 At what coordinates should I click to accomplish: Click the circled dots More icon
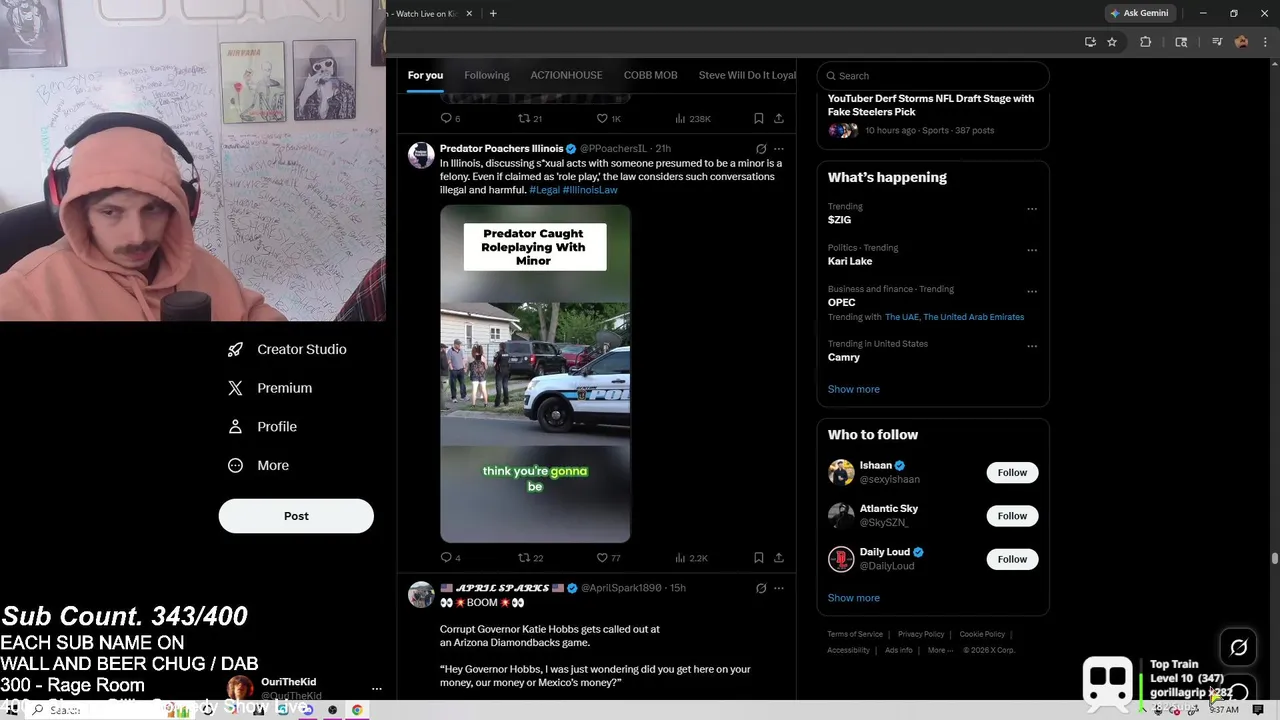click(x=235, y=465)
